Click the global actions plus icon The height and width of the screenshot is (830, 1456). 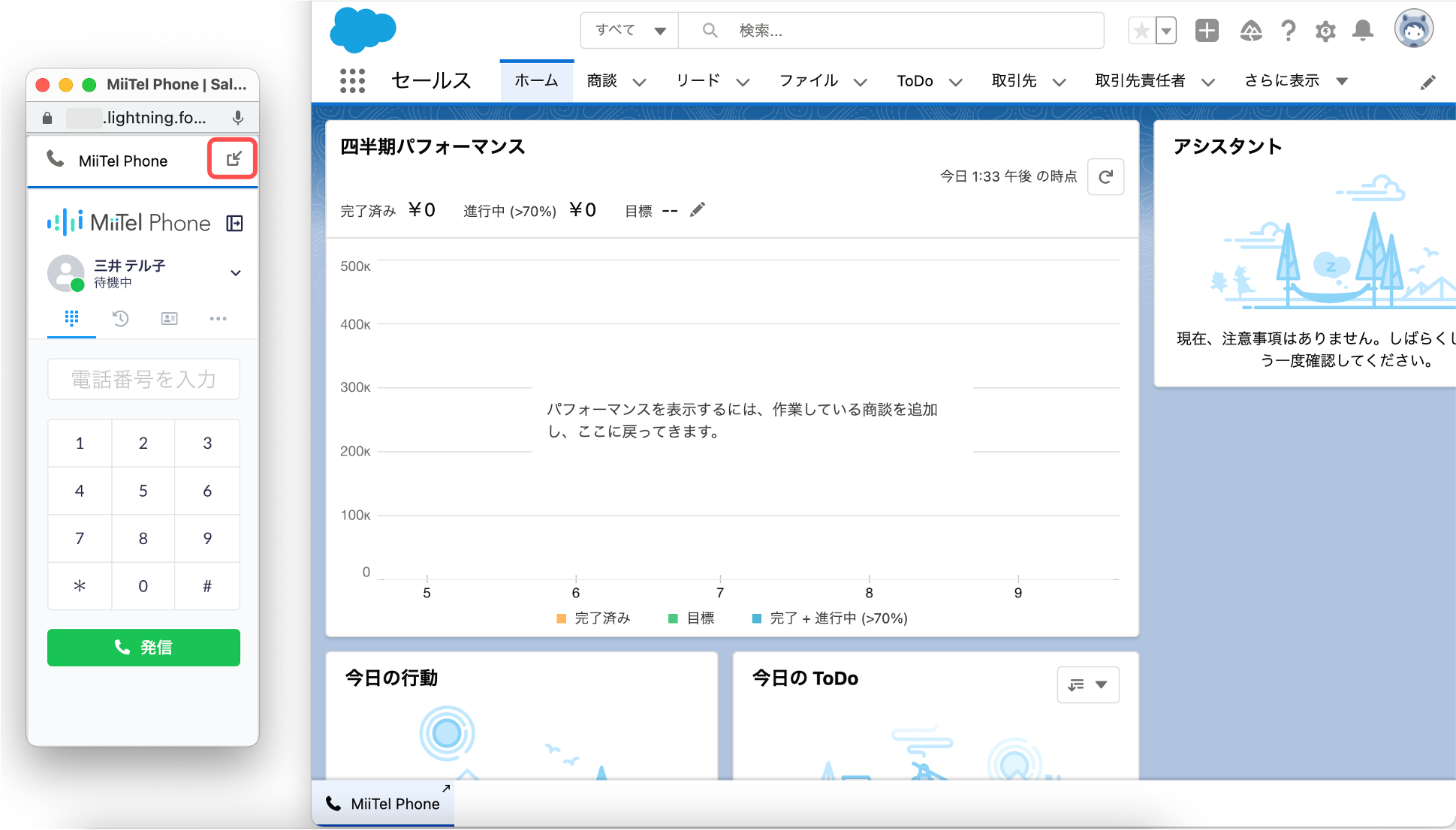click(1207, 31)
